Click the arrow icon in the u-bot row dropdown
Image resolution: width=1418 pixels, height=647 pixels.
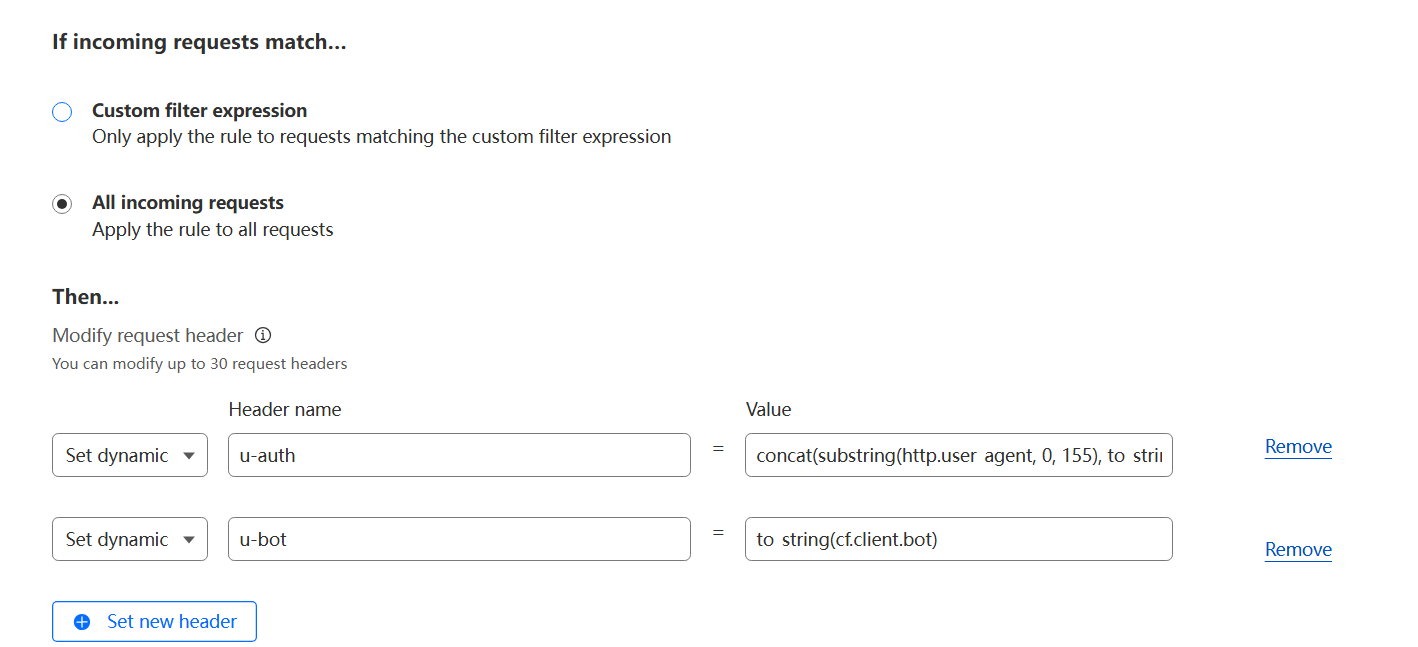click(189, 540)
